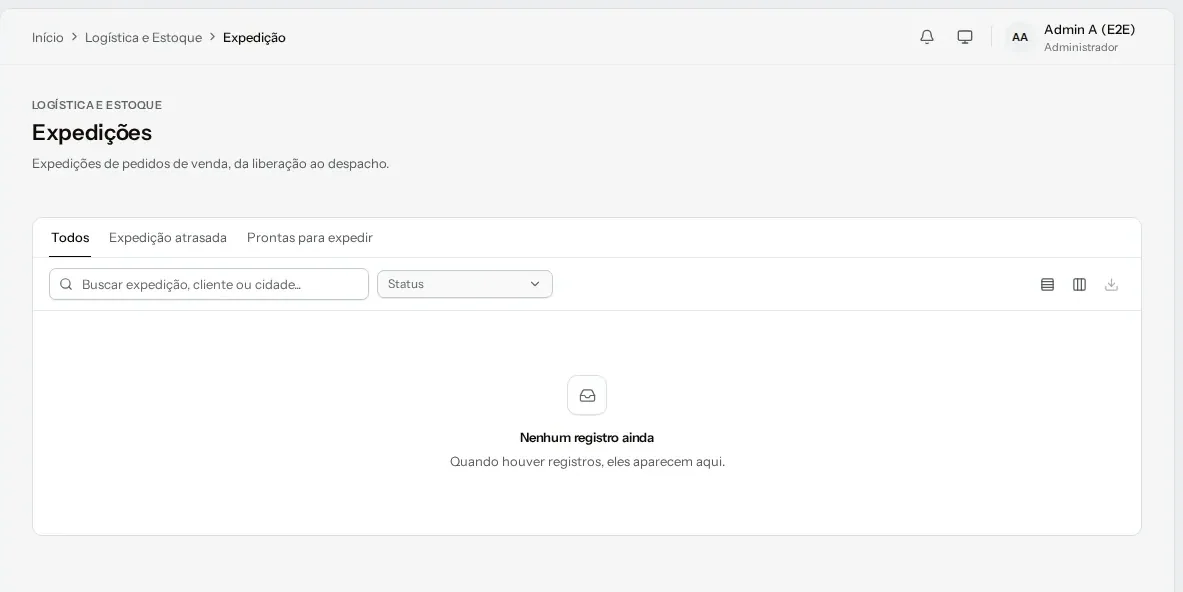Viewport: 1183px width, 592px height.
Task: Click the monitor display icon
Action: (964, 37)
